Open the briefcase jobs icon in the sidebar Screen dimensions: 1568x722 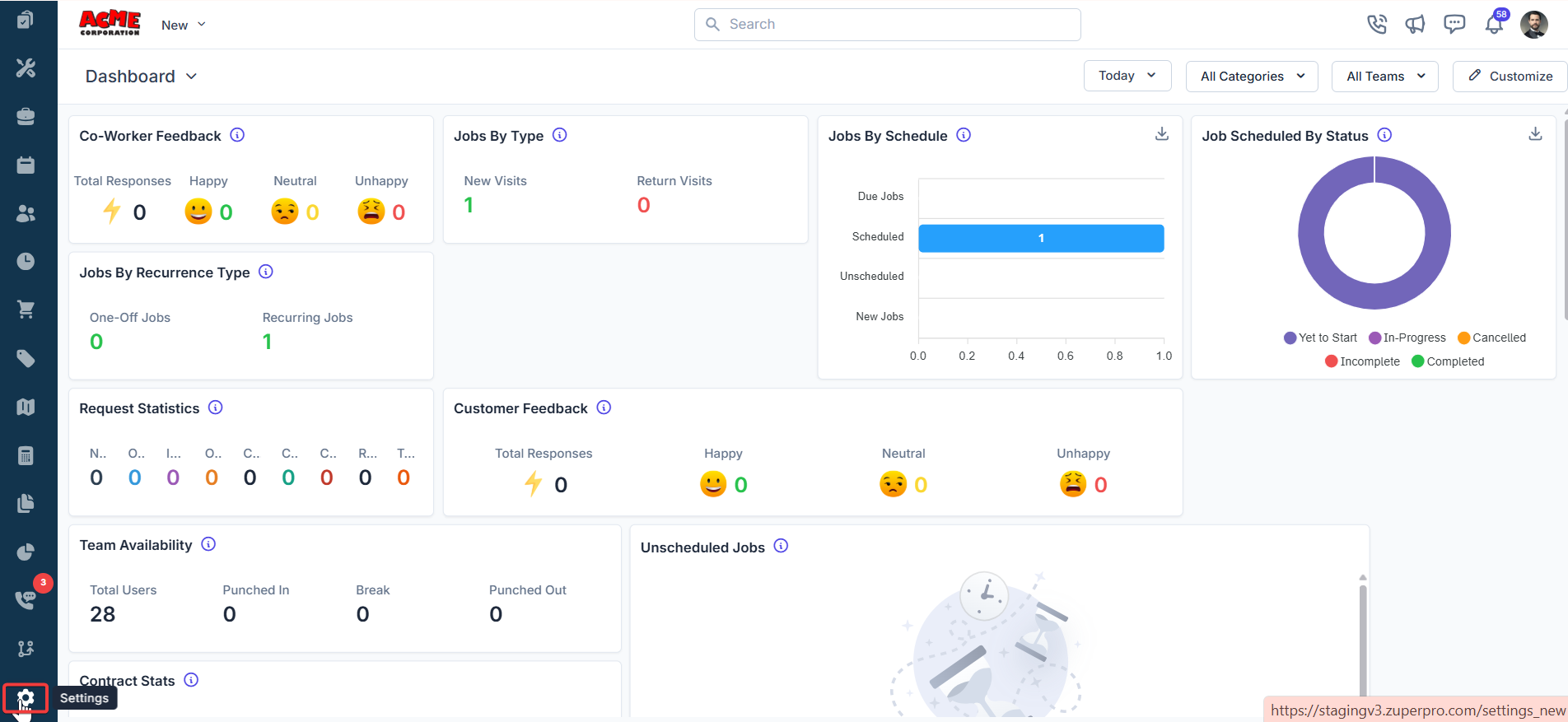26,116
